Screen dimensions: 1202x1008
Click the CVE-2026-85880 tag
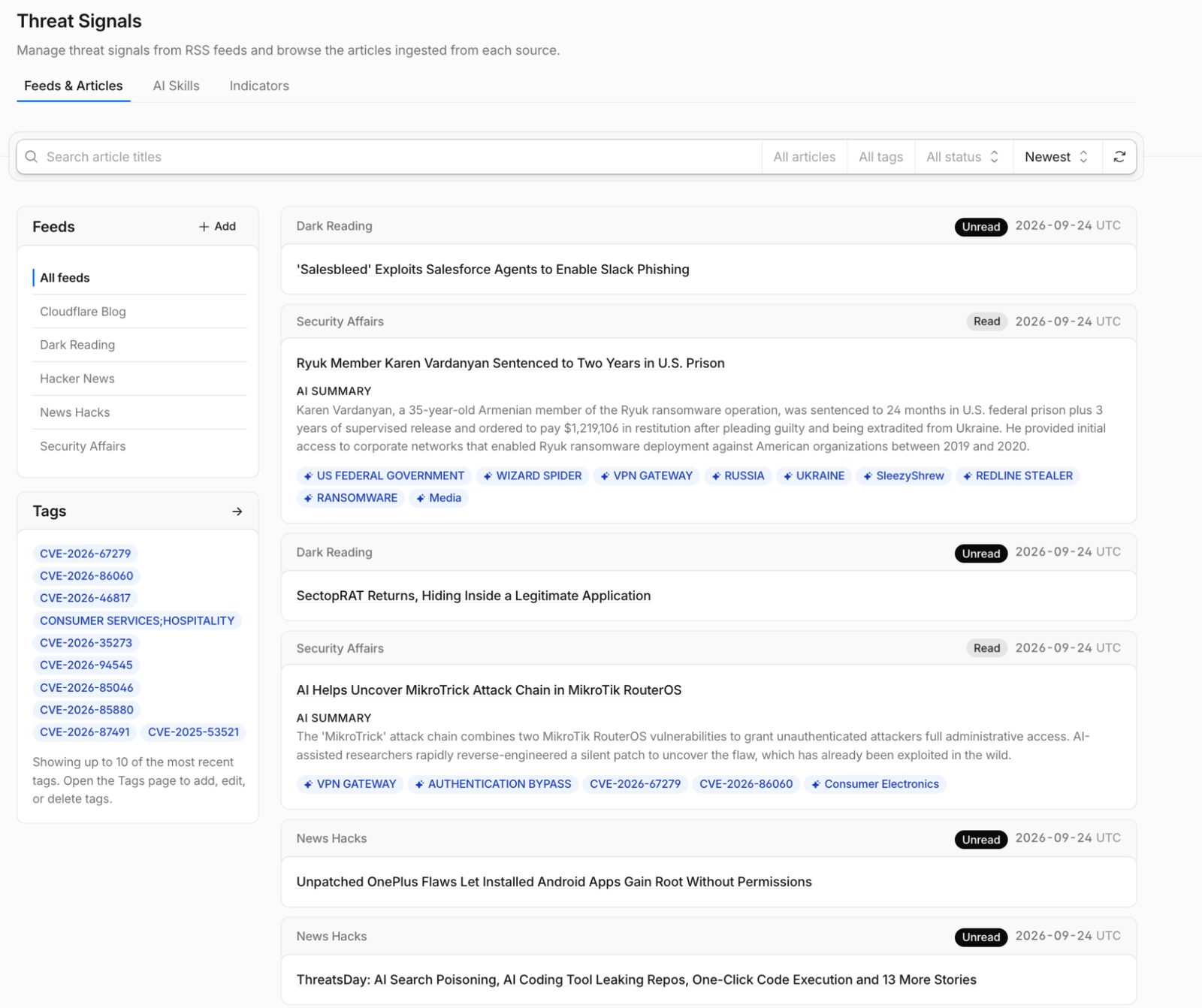[x=86, y=710]
